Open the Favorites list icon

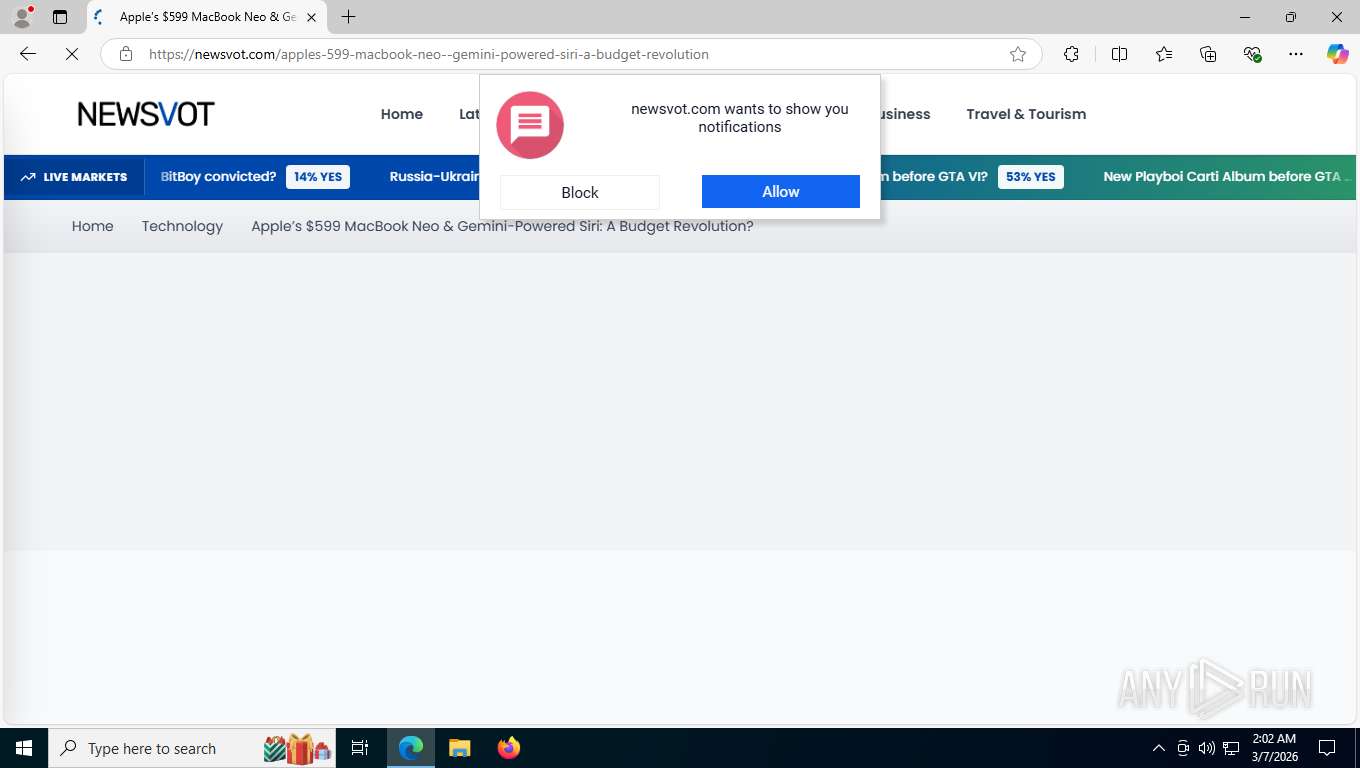[x=1164, y=54]
